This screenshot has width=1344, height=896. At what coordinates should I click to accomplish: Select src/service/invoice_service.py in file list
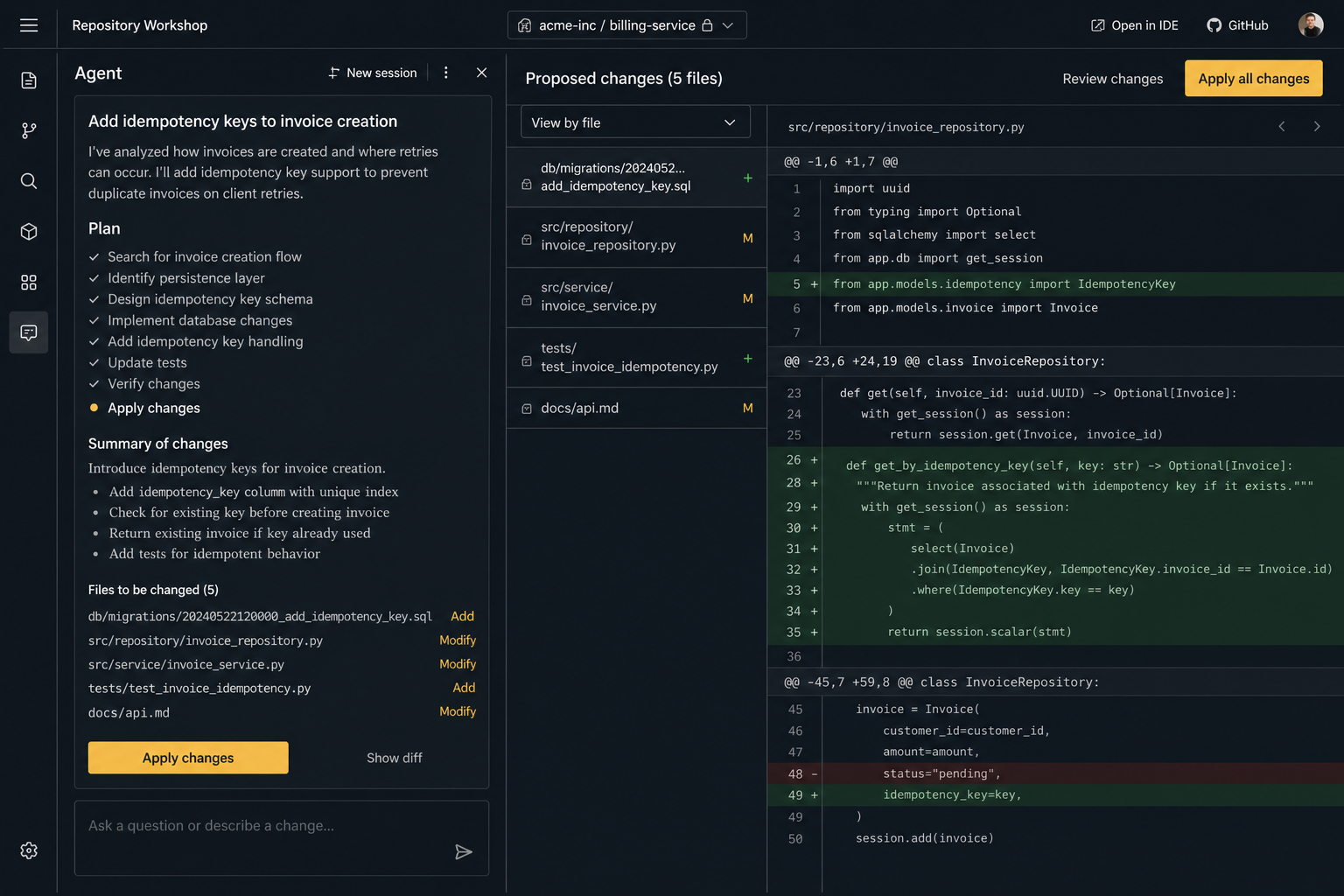coord(637,297)
